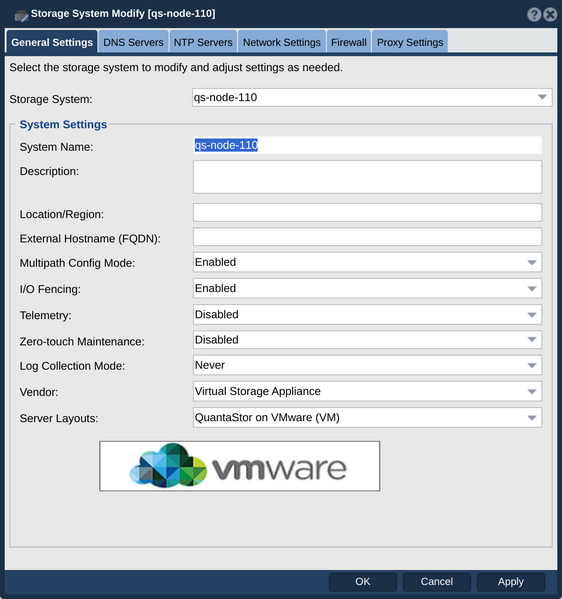Open the Zero-touch Maintenance dropdown

pos(368,340)
